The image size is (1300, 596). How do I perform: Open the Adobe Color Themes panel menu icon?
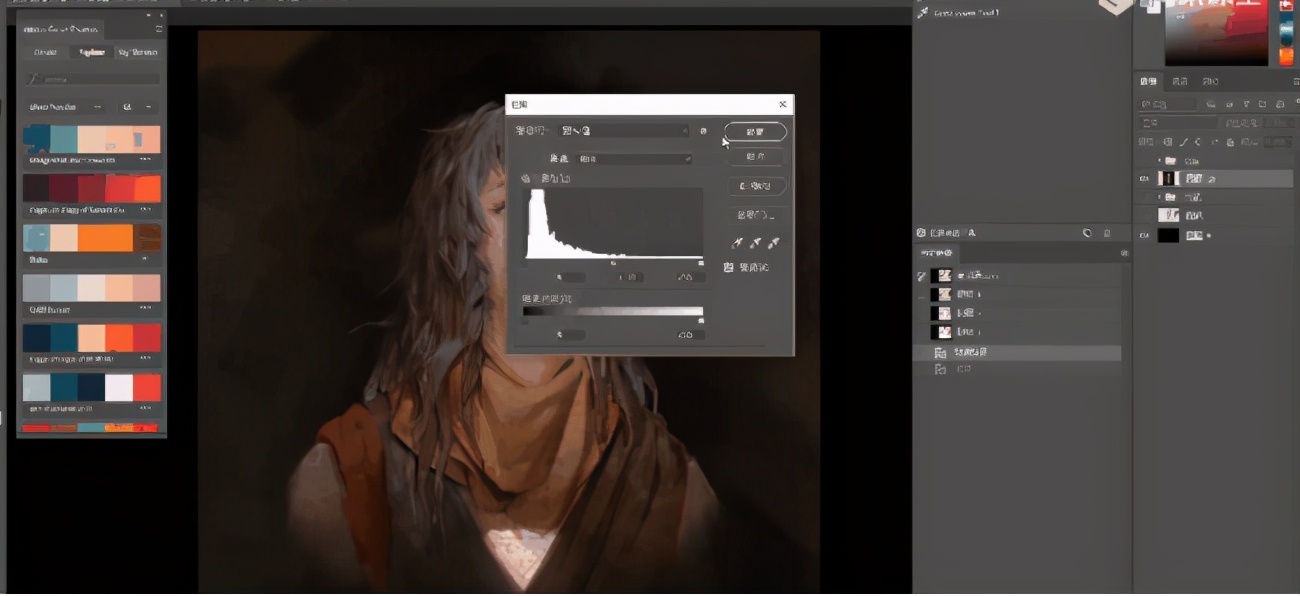click(x=158, y=30)
